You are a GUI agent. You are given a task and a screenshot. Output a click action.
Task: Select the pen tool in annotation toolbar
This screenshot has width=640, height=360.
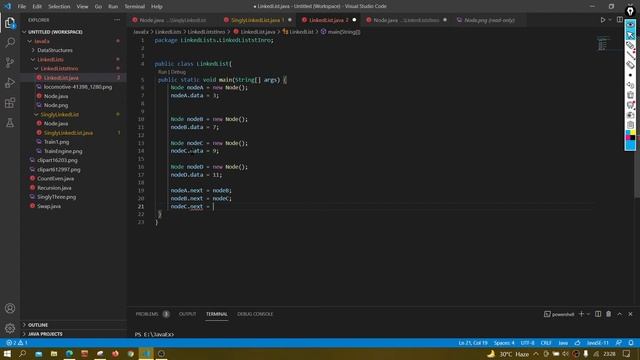coord(630,45)
